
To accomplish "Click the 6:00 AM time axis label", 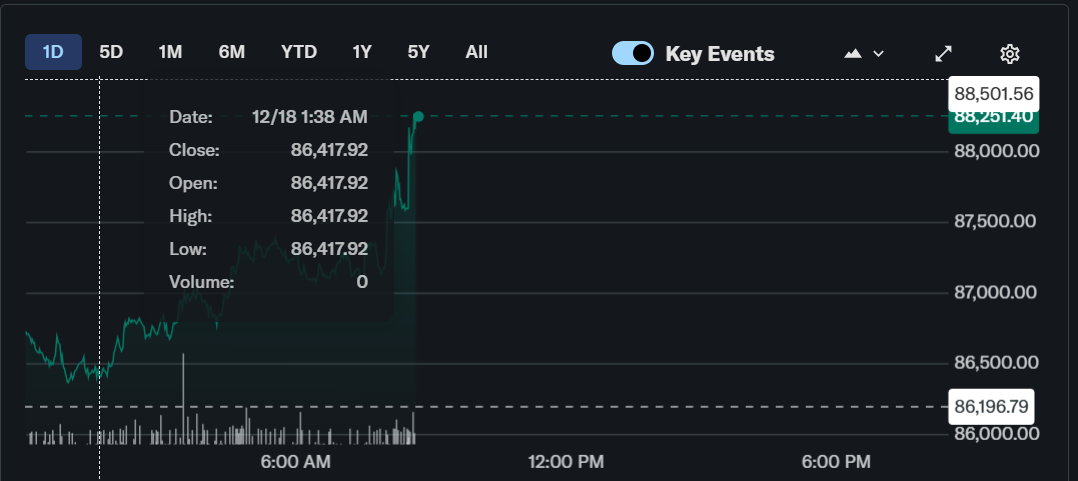I will click(x=295, y=462).
